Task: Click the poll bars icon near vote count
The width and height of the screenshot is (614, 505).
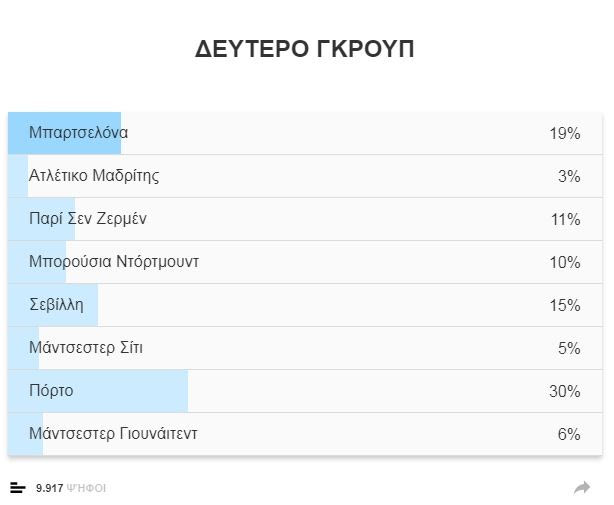Action: point(18,487)
